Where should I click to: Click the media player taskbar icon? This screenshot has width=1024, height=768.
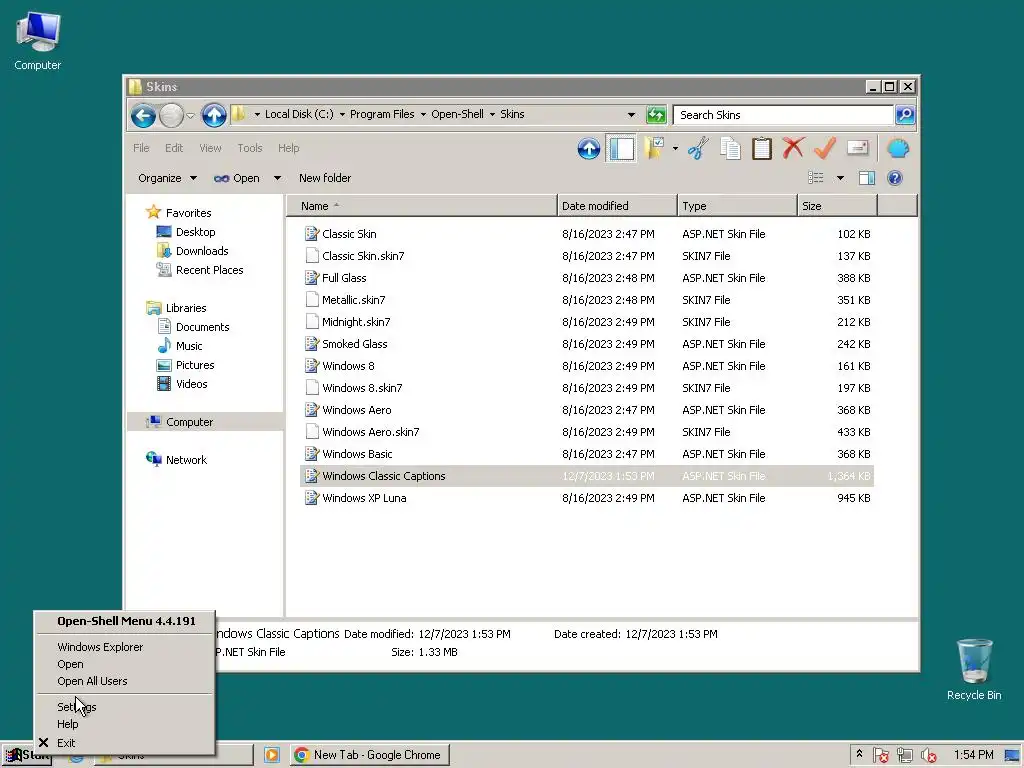tap(272, 755)
